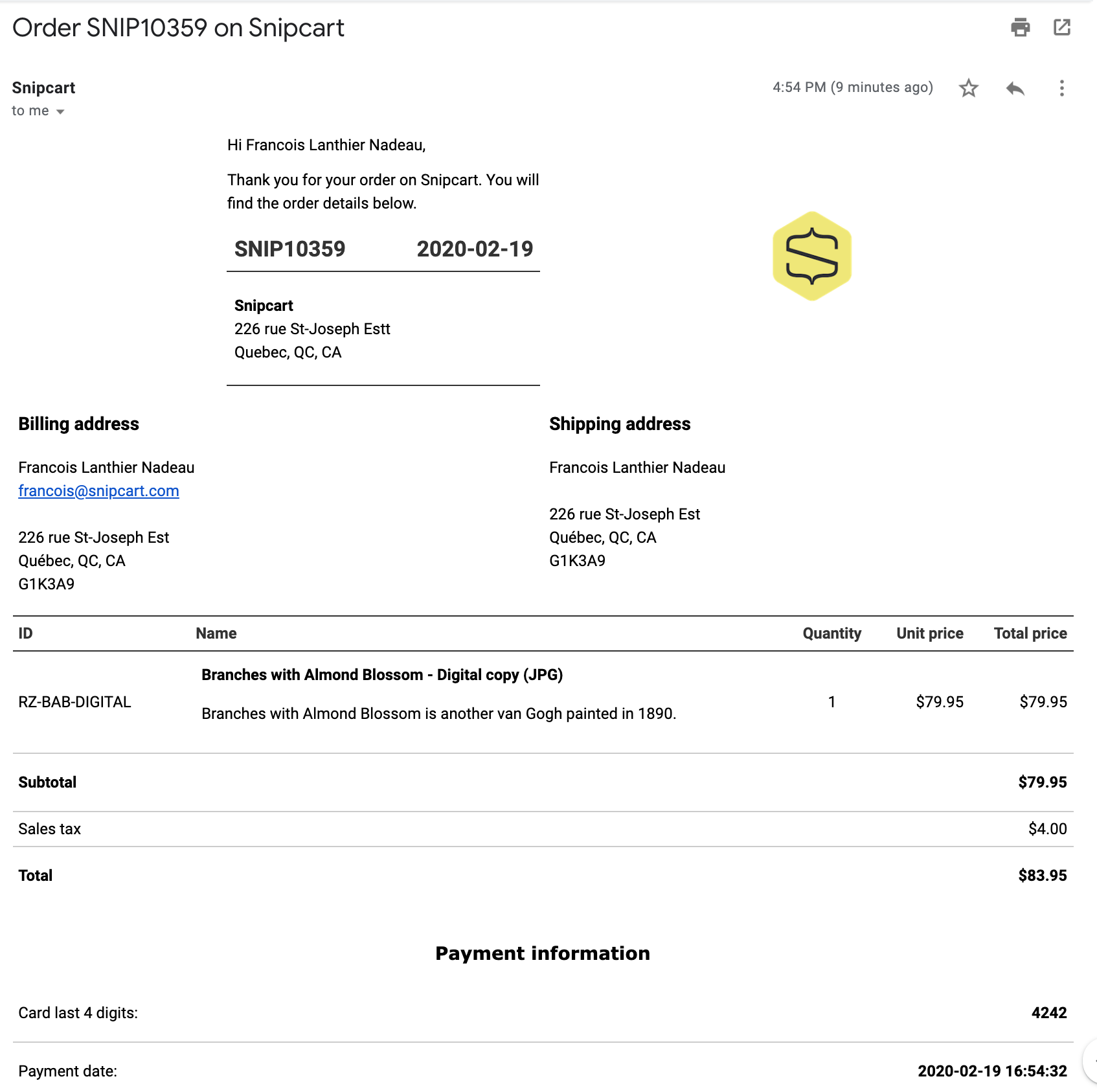Click the Subtotal label
Image resolution: width=1097 pixels, height=1092 pixels.
coord(47,782)
